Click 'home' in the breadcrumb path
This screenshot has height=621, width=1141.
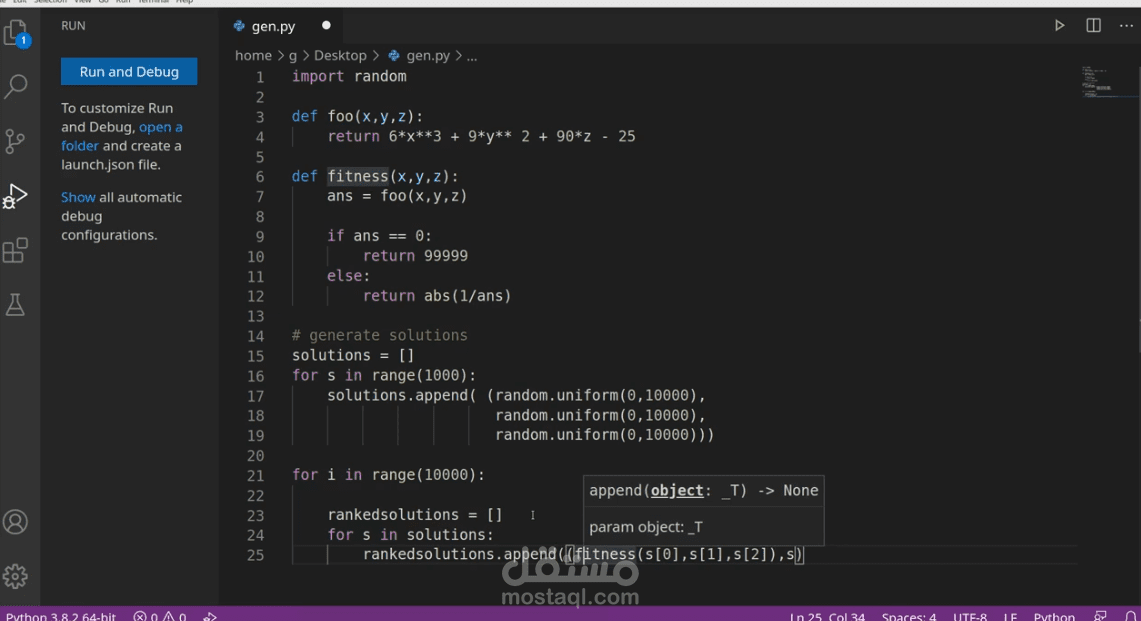pos(253,55)
